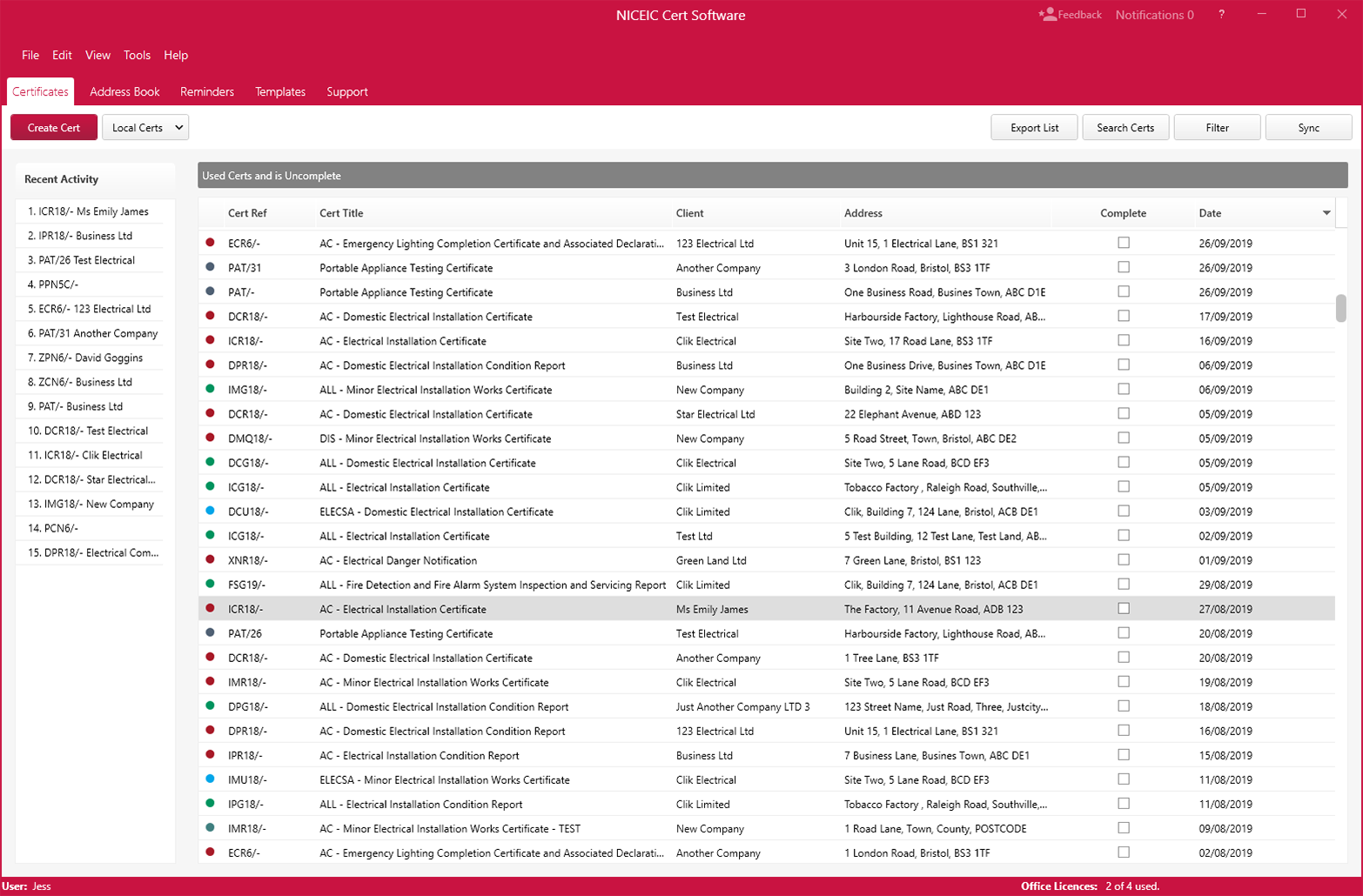
Task: Click green status dot for DPG18/- row
Action: click(x=210, y=705)
